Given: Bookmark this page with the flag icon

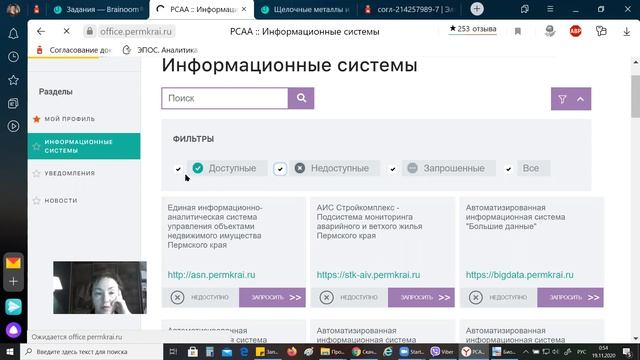Looking at the screenshot, I should [518, 31].
